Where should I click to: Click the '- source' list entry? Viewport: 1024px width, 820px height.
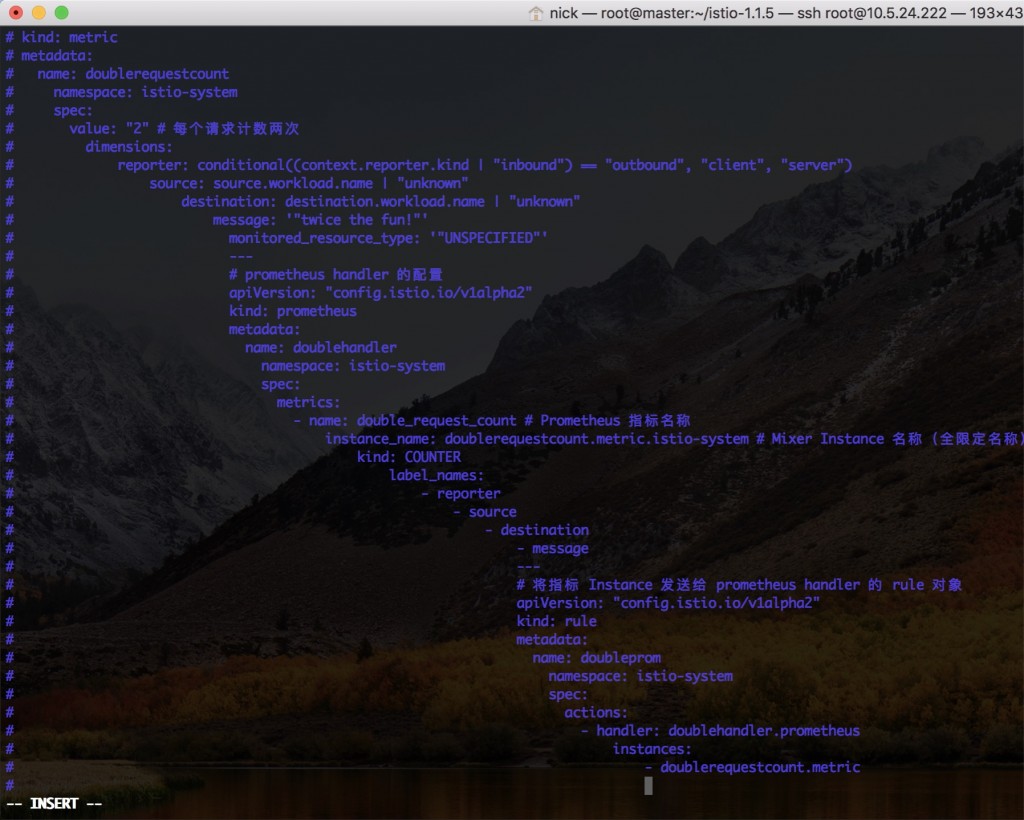485,512
